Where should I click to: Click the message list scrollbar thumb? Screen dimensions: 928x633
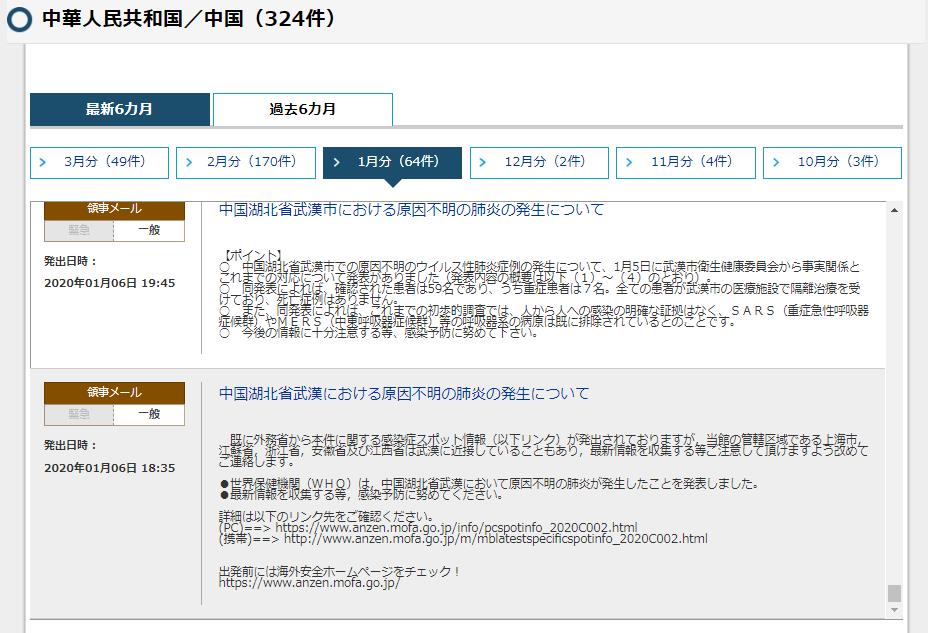pos(894,593)
